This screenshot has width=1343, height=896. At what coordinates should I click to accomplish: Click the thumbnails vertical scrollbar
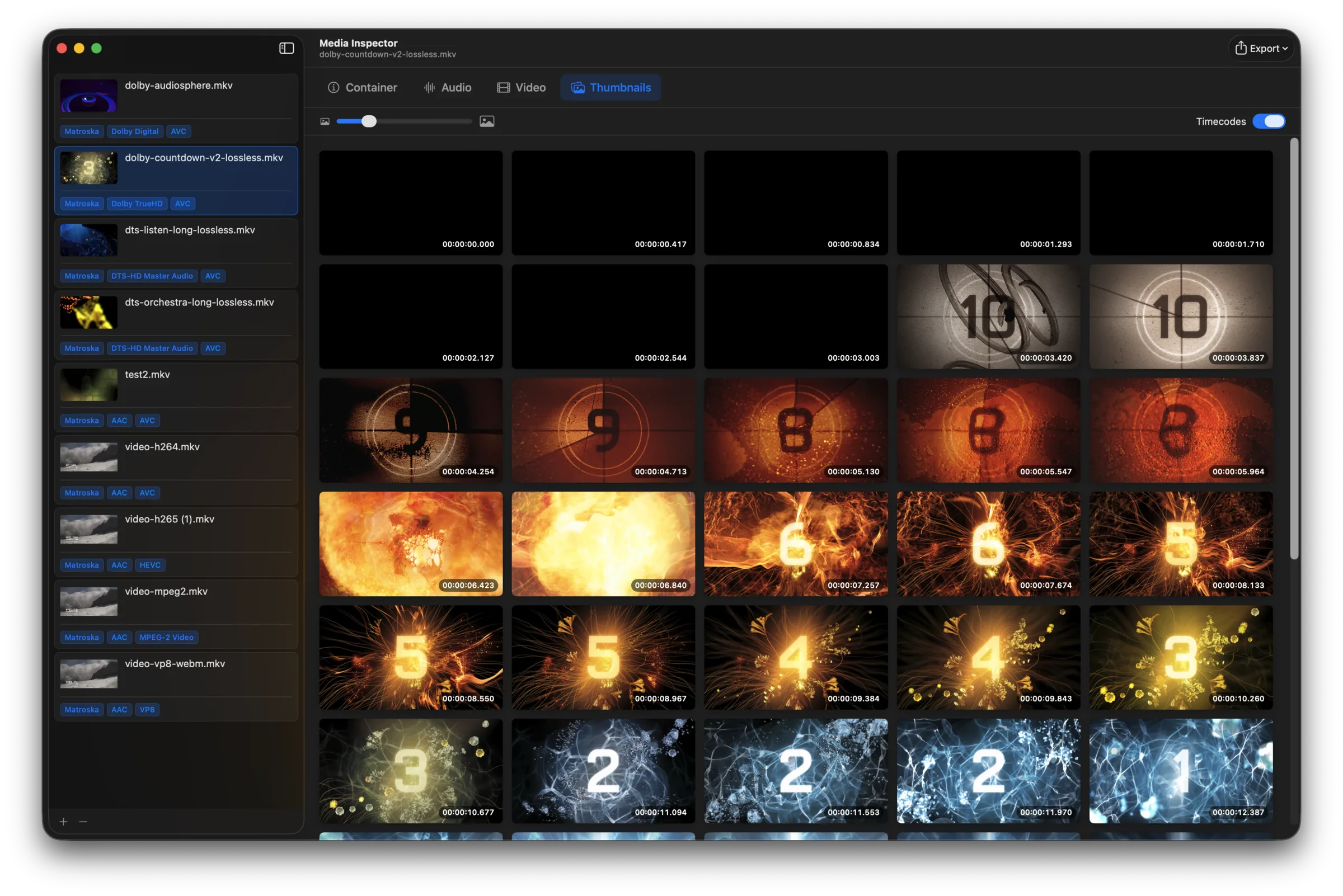click(x=1294, y=348)
